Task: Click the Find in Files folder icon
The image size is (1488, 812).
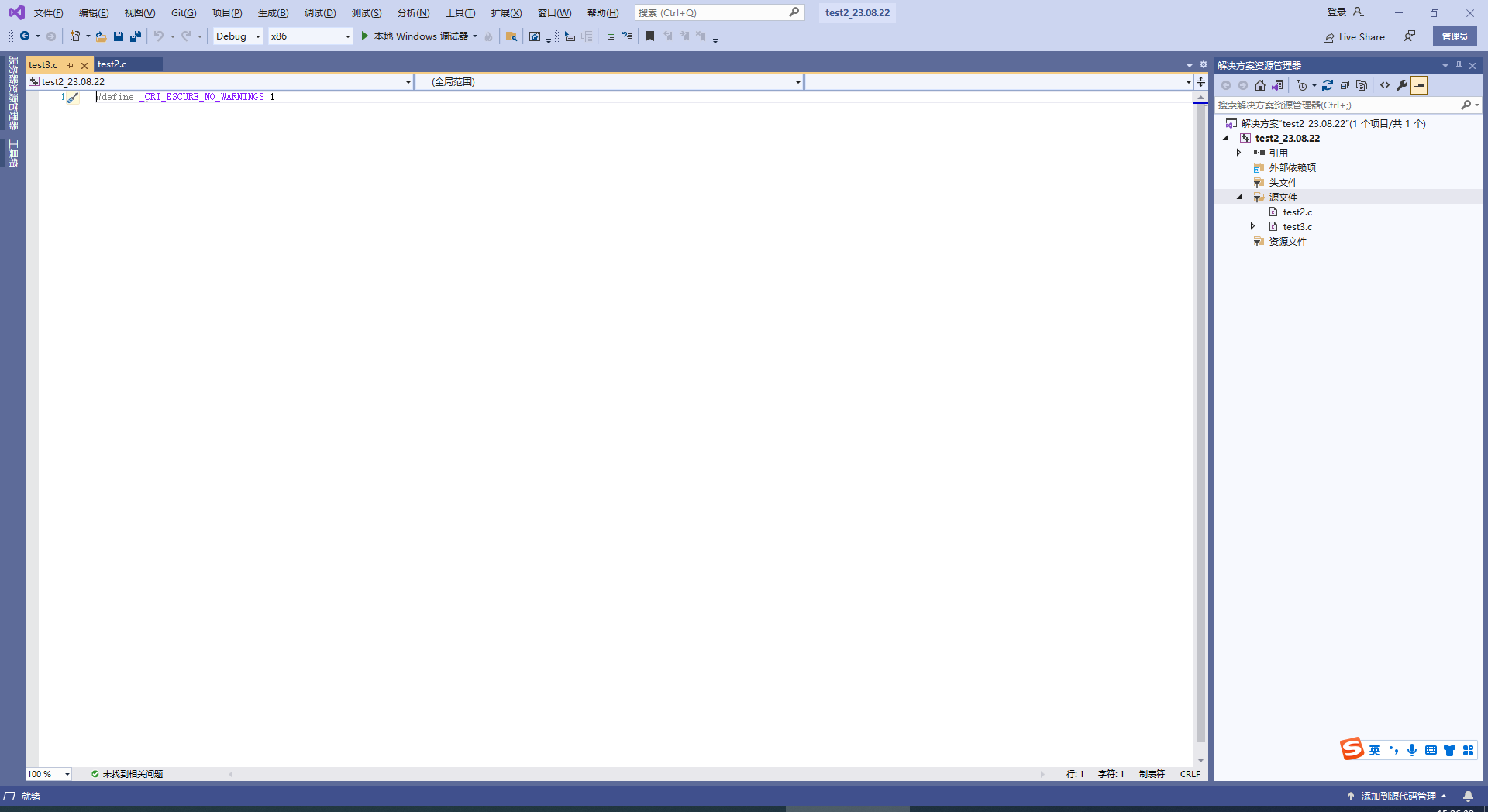Action: [x=511, y=36]
